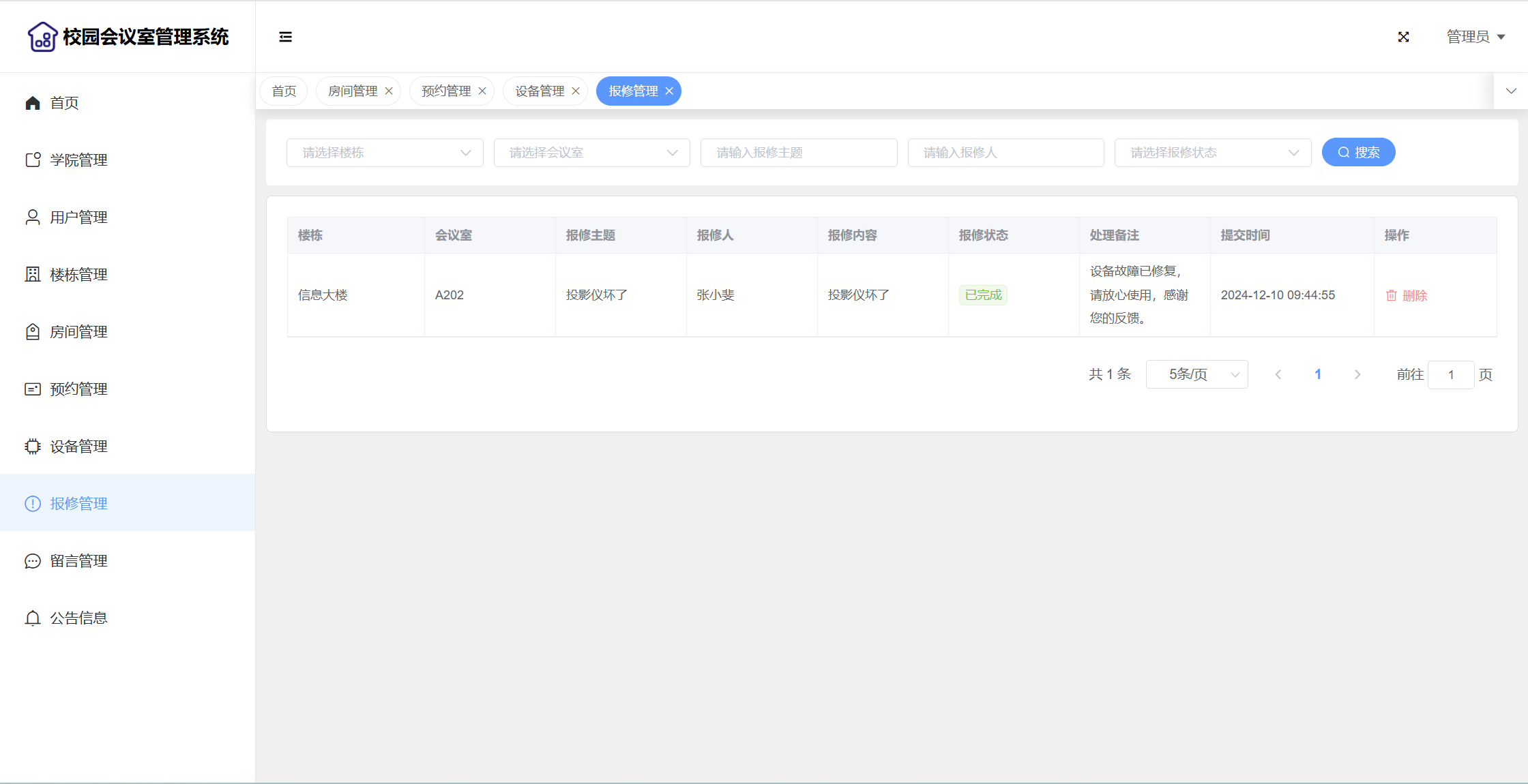The image size is (1528, 784).
Task: Expand the 请选择楼栋 dropdown
Action: [x=385, y=153]
